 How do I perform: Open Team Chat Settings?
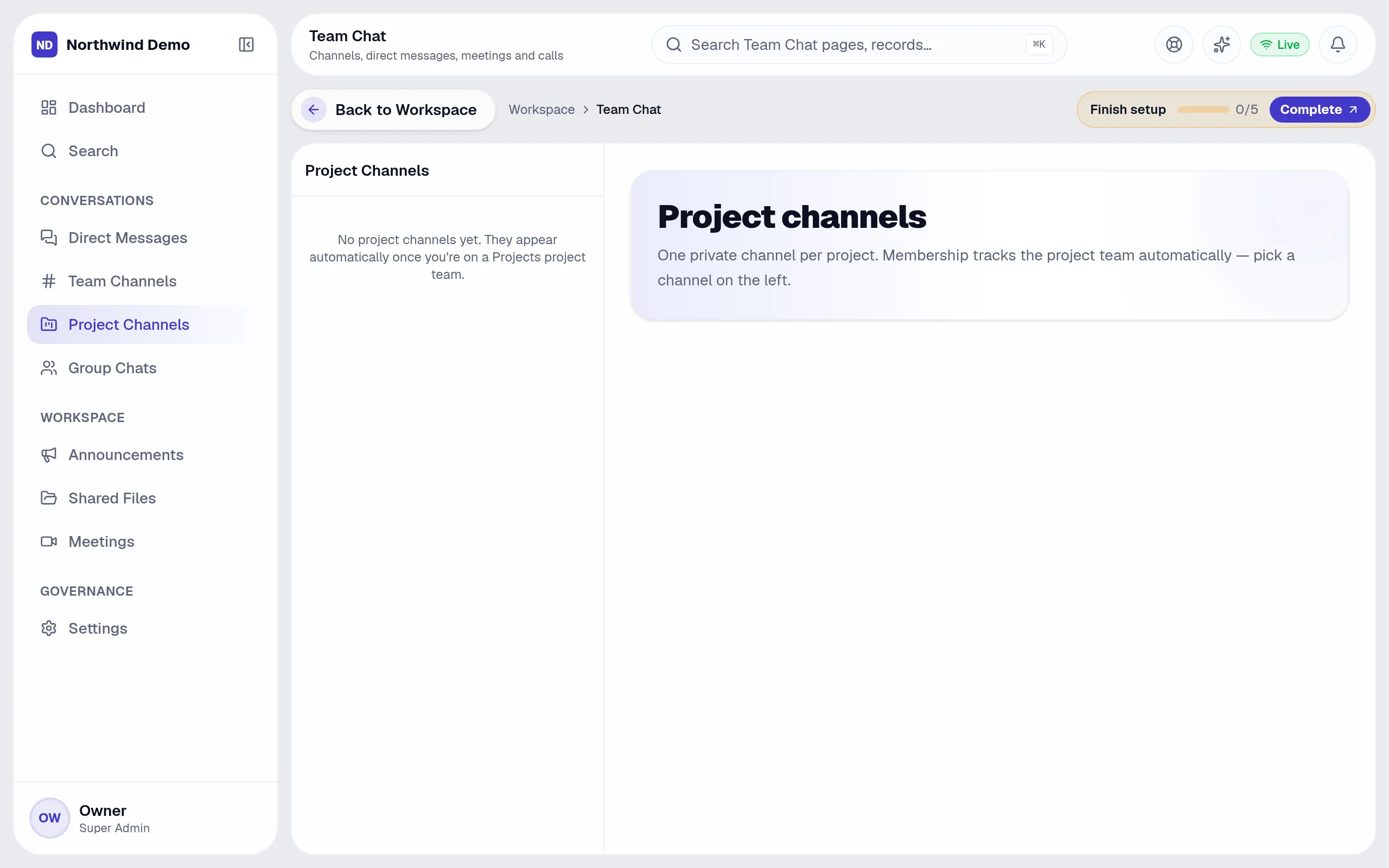145,629
